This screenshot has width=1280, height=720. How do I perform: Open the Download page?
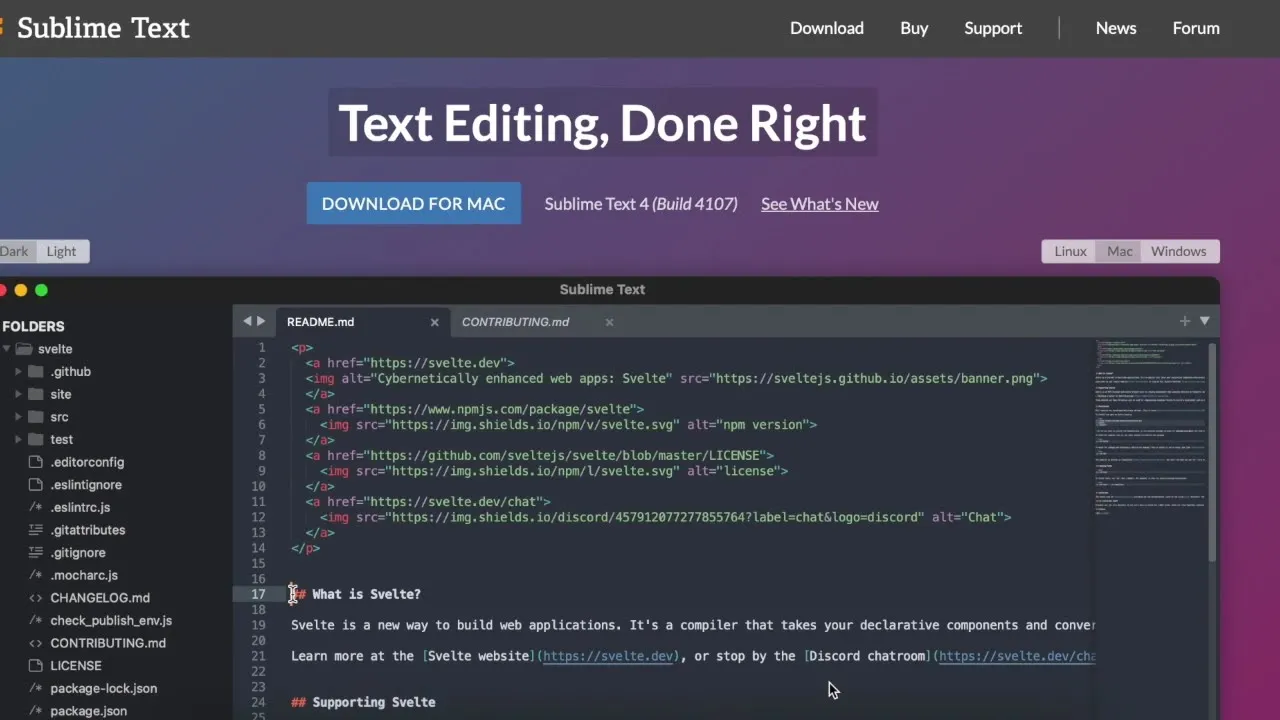point(826,28)
